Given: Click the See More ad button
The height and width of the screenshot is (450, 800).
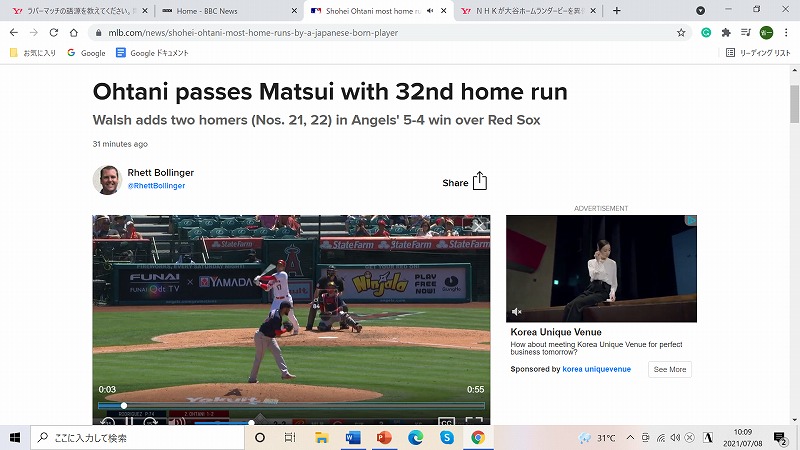Looking at the screenshot, I should 669,369.
